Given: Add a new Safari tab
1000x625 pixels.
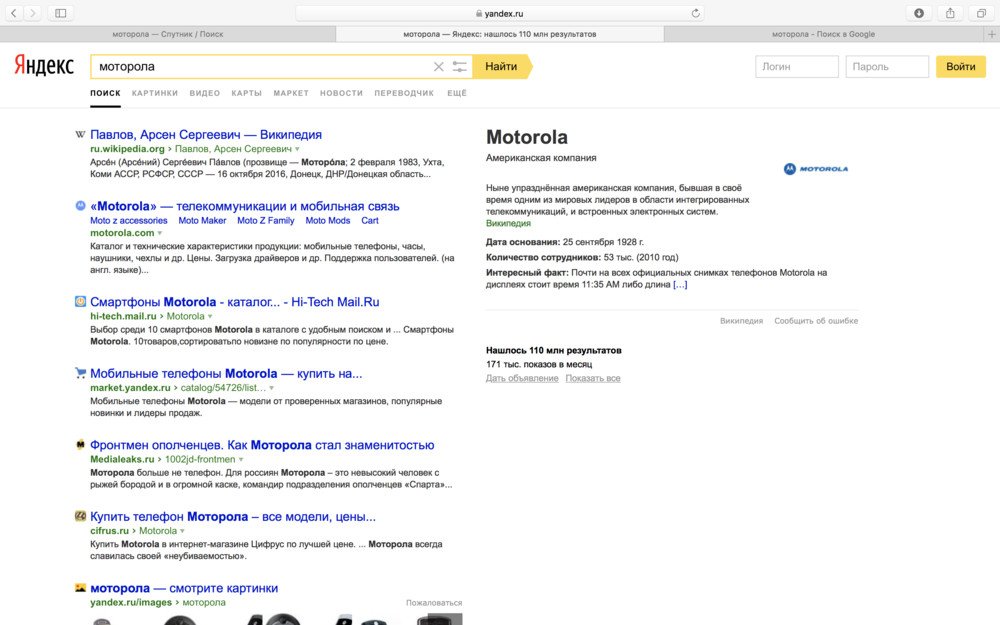Looking at the screenshot, I should tap(992, 34).
